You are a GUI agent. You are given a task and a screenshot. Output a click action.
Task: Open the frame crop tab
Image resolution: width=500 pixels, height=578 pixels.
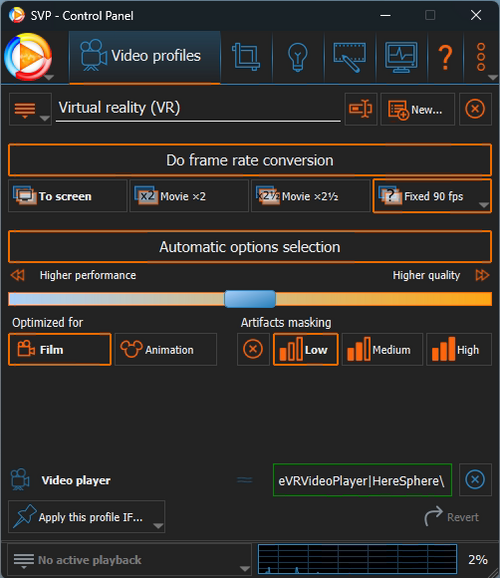246,57
